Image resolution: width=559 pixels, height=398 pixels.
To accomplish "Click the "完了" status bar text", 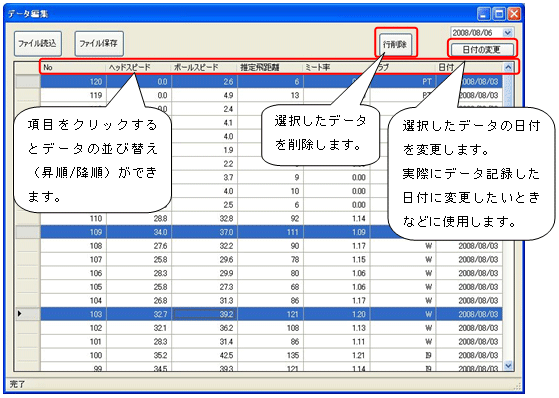I will (17, 384).
